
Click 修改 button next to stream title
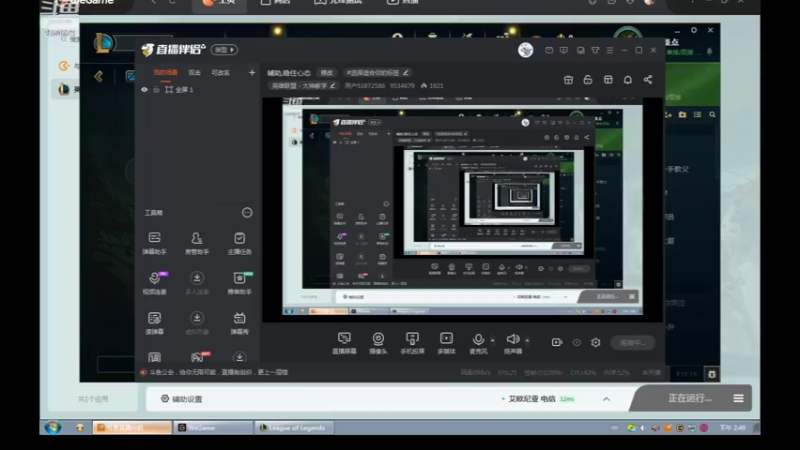click(327, 73)
